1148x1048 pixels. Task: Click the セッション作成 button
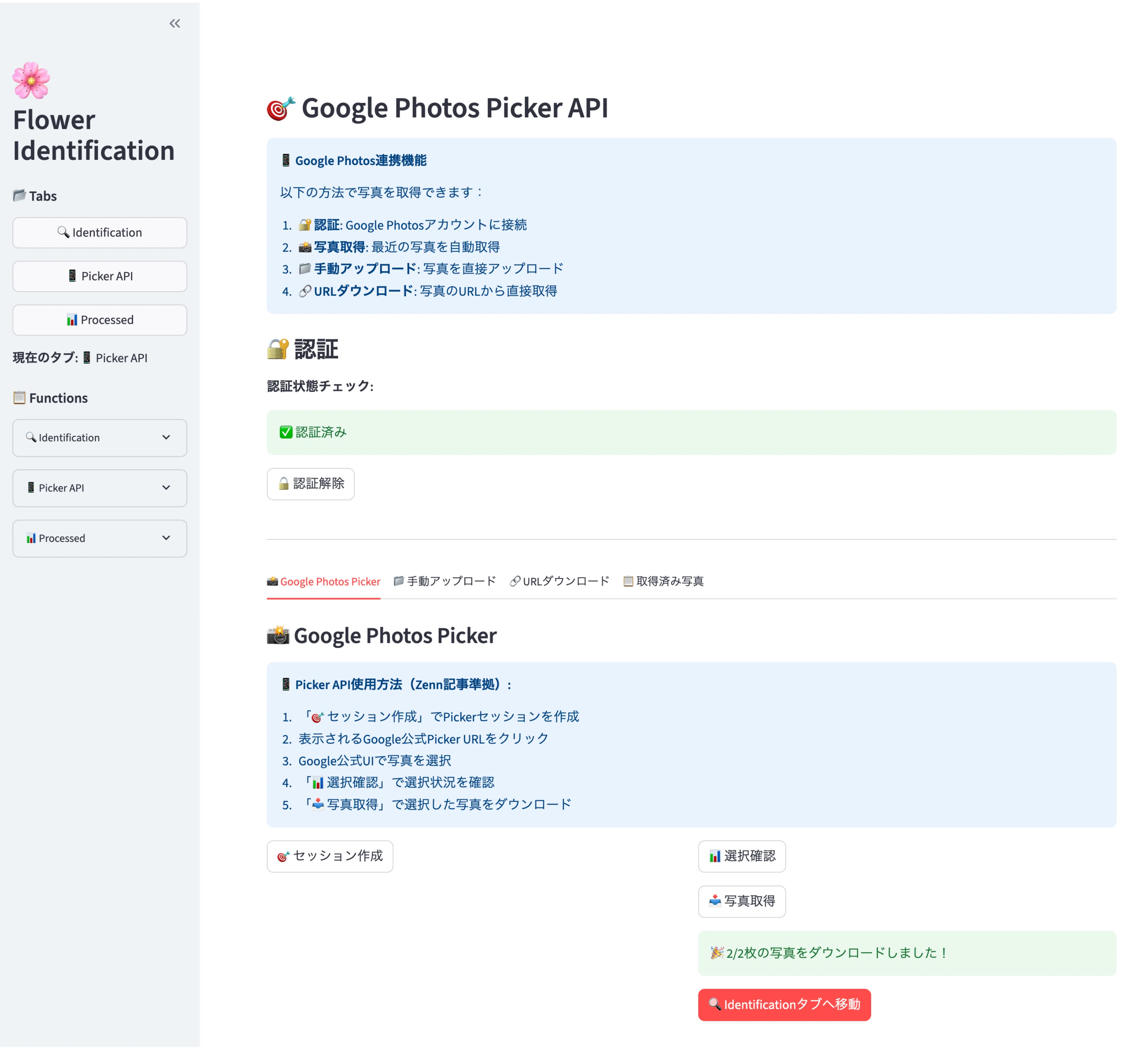click(x=330, y=856)
